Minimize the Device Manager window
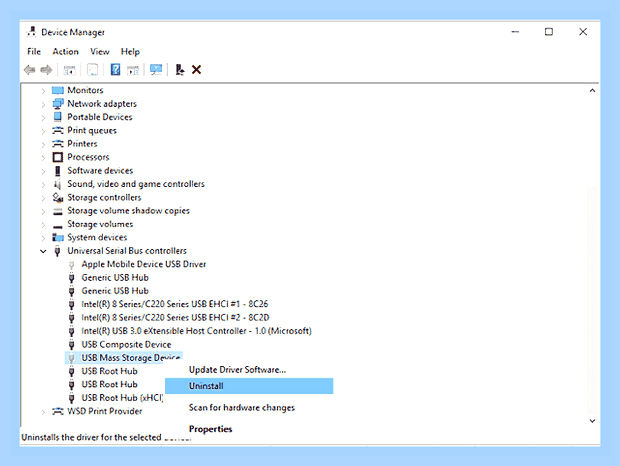620x466 pixels. (x=515, y=32)
